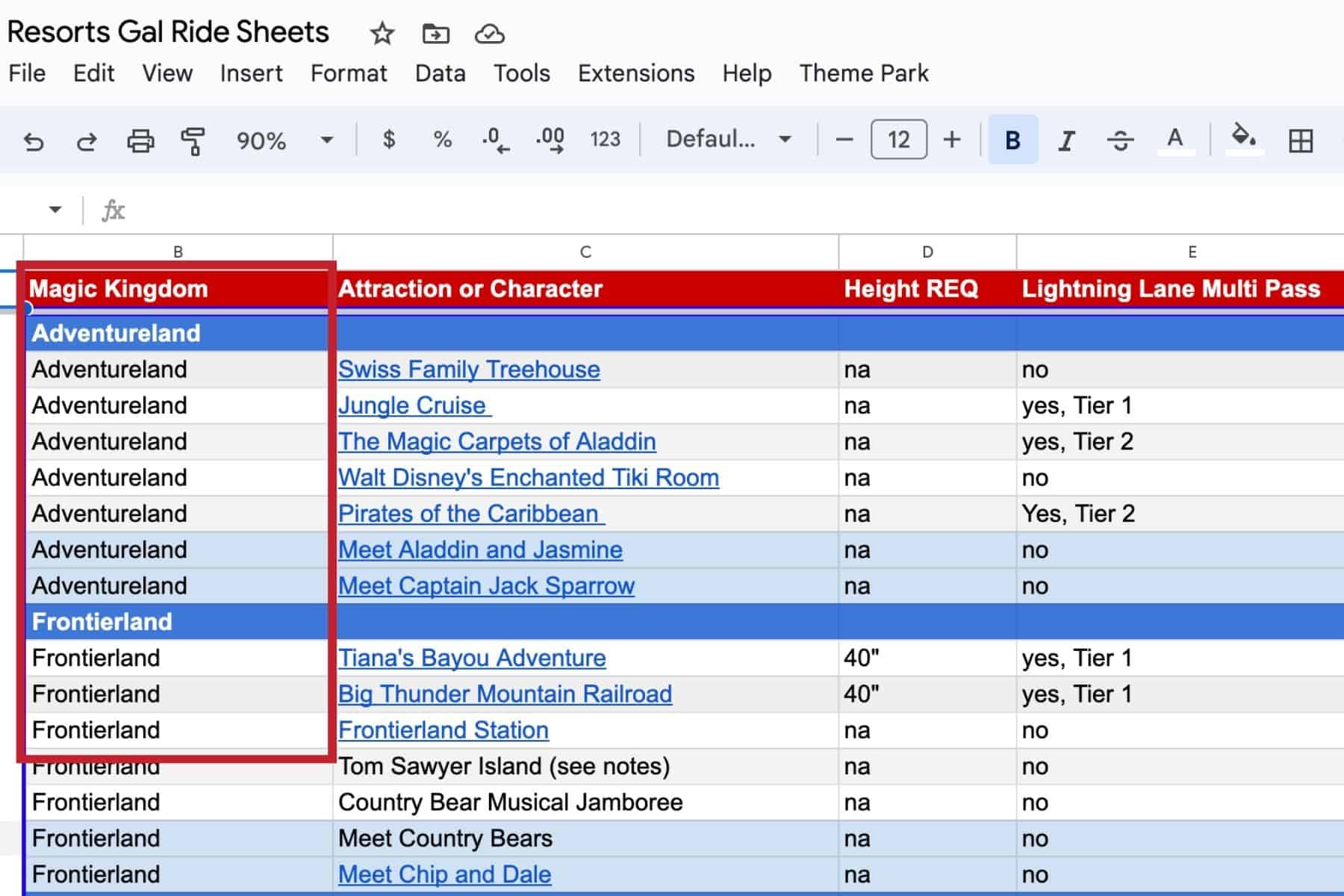Open the Tools menu
Screen dimensions: 1344x896
[521, 73]
